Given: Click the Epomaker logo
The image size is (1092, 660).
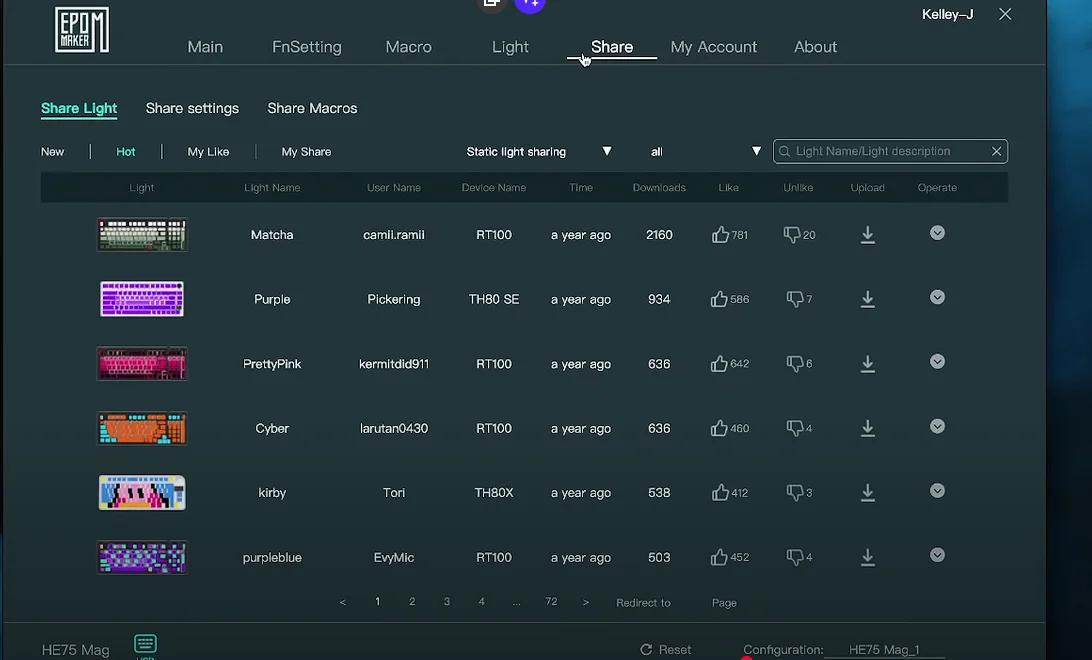Looking at the screenshot, I should click(82, 30).
